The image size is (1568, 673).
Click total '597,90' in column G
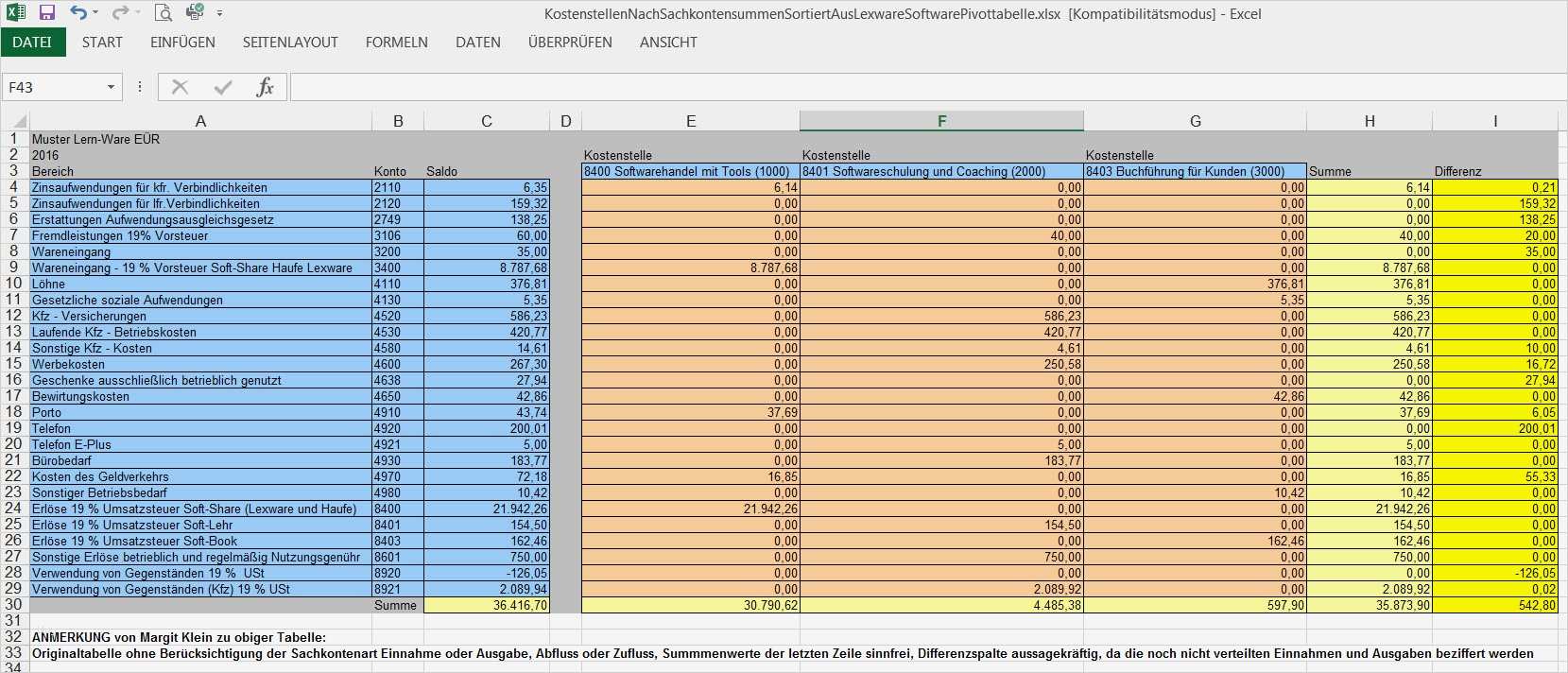pyautogui.click(x=1195, y=605)
